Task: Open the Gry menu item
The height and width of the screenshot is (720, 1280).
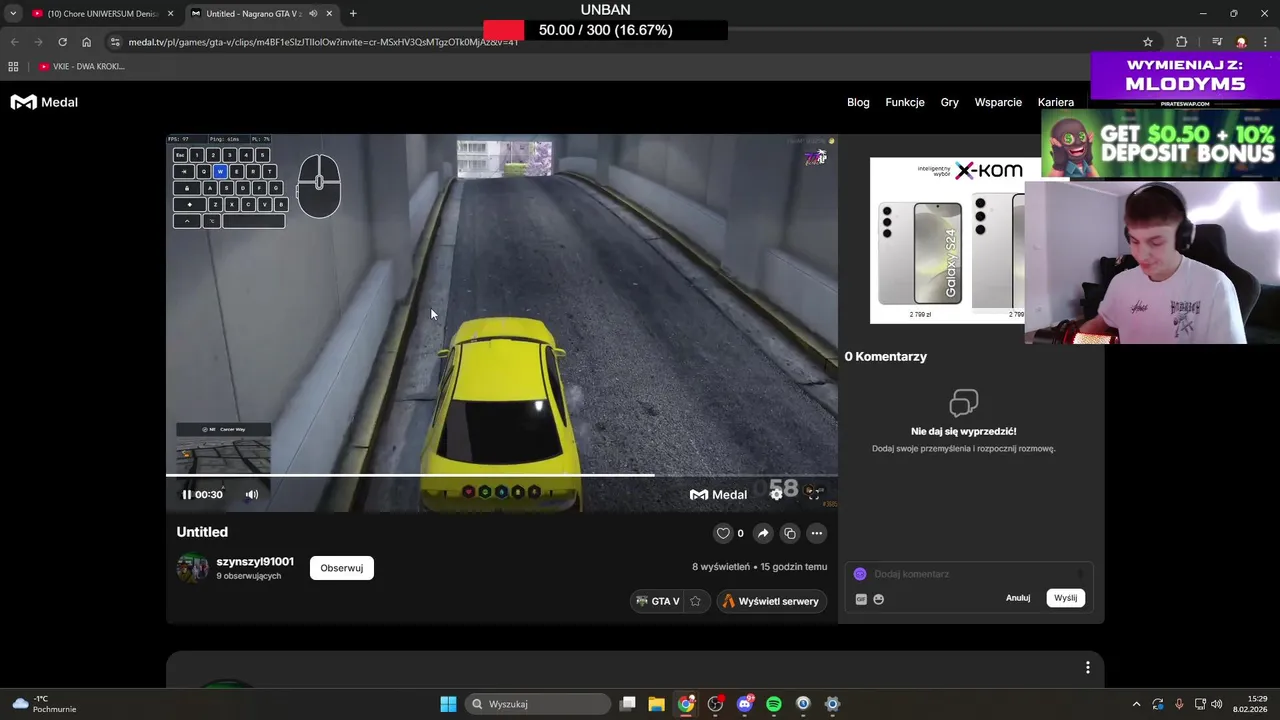Action: [x=950, y=102]
